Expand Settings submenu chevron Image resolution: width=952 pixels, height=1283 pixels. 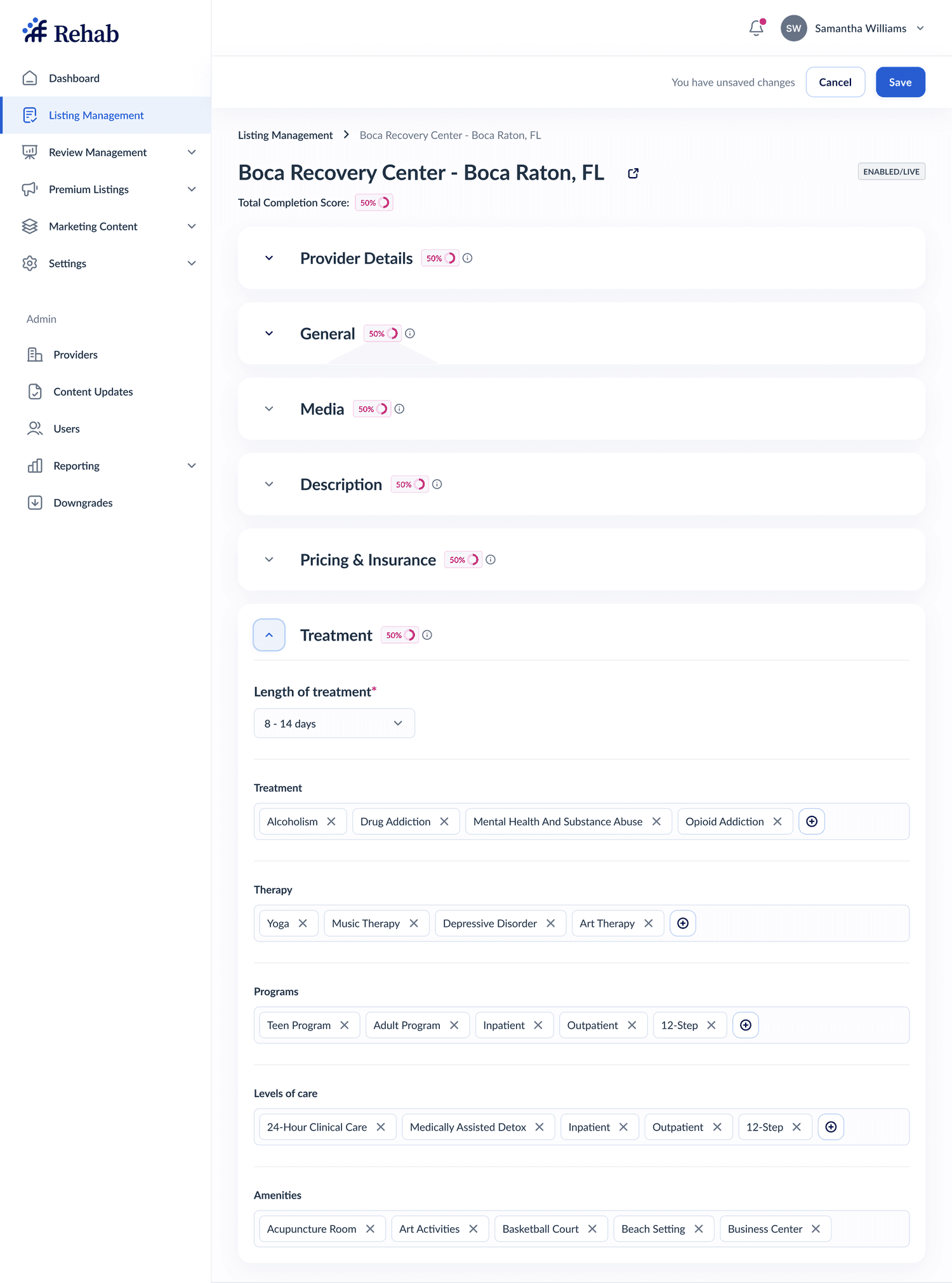[x=192, y=263]
